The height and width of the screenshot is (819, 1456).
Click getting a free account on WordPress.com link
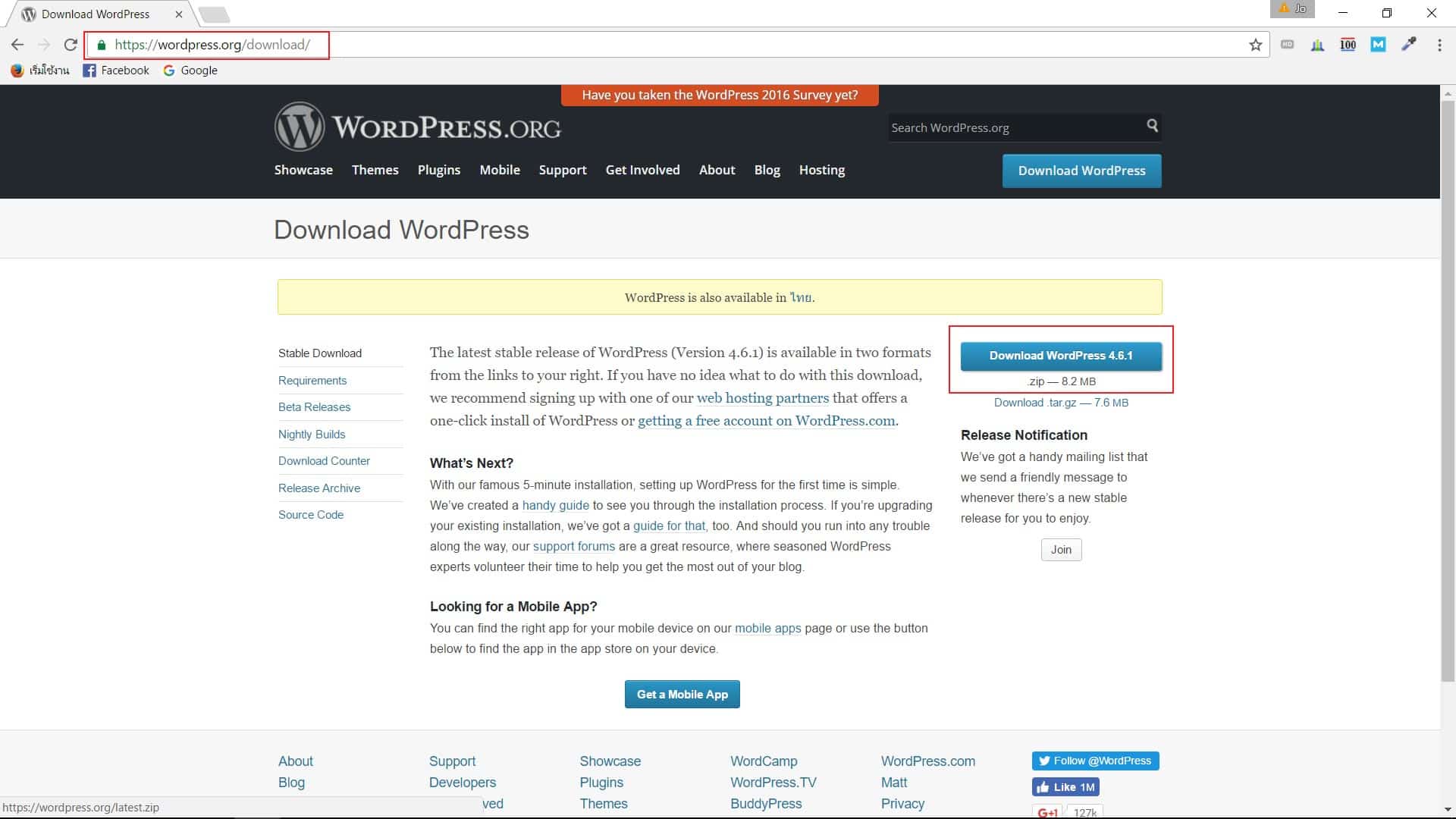[767, 421]
